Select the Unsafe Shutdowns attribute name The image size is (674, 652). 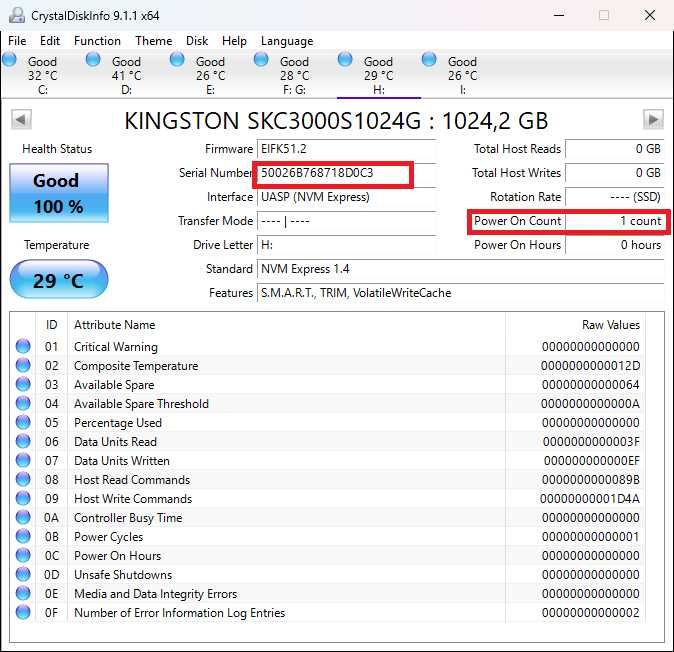coord(123,575)
